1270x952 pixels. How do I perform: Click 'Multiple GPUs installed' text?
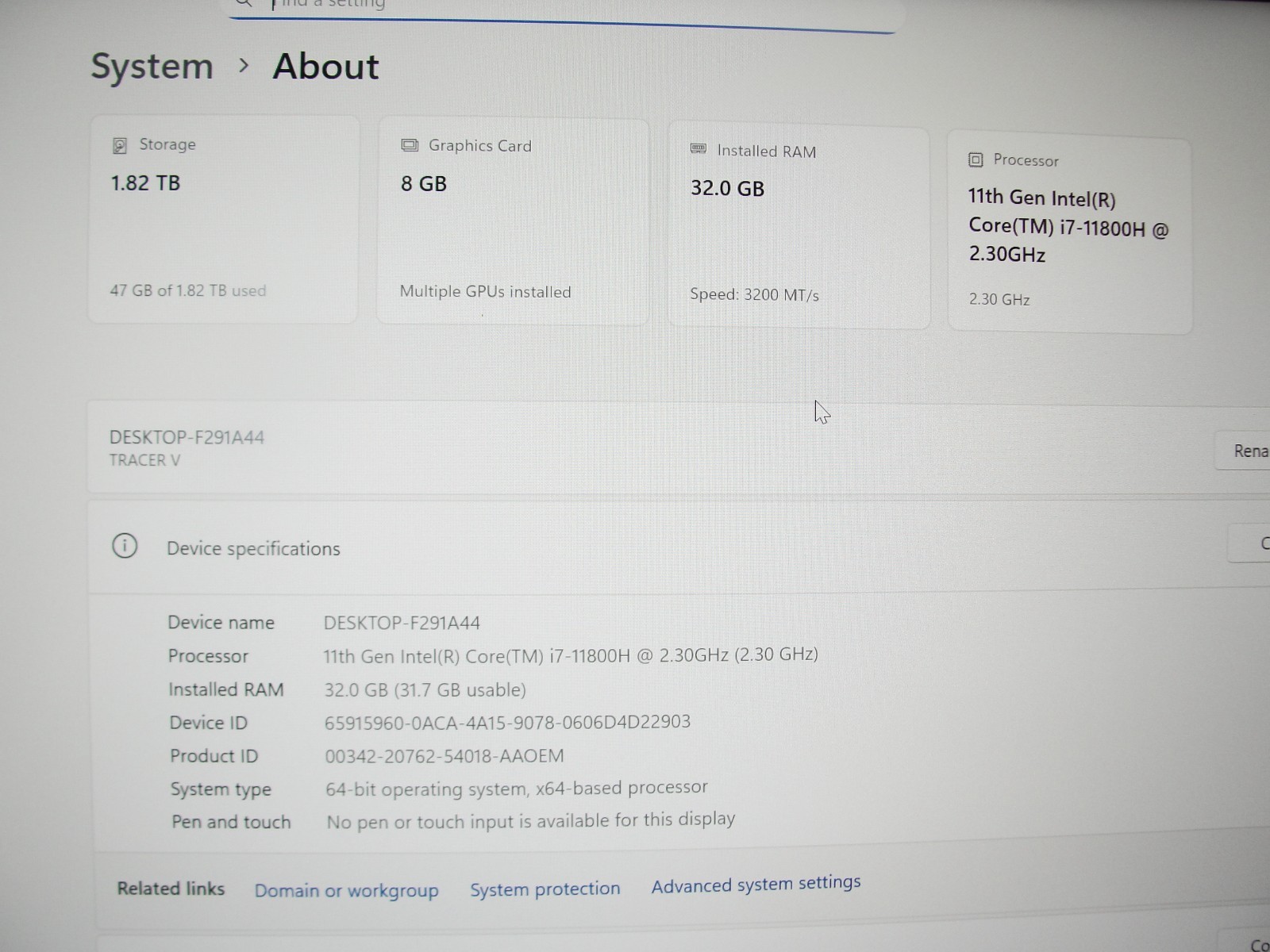[x=485, y=291]
